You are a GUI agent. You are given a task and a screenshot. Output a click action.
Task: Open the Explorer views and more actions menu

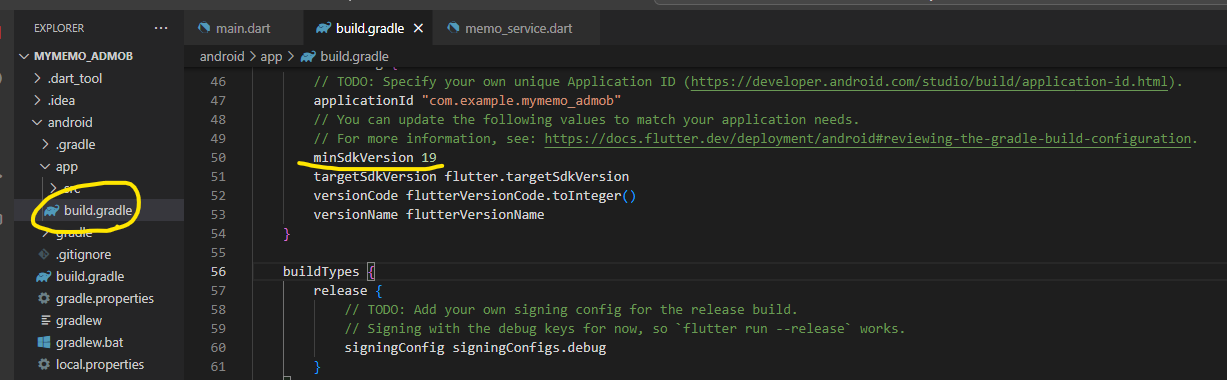(x=161, y=28)
